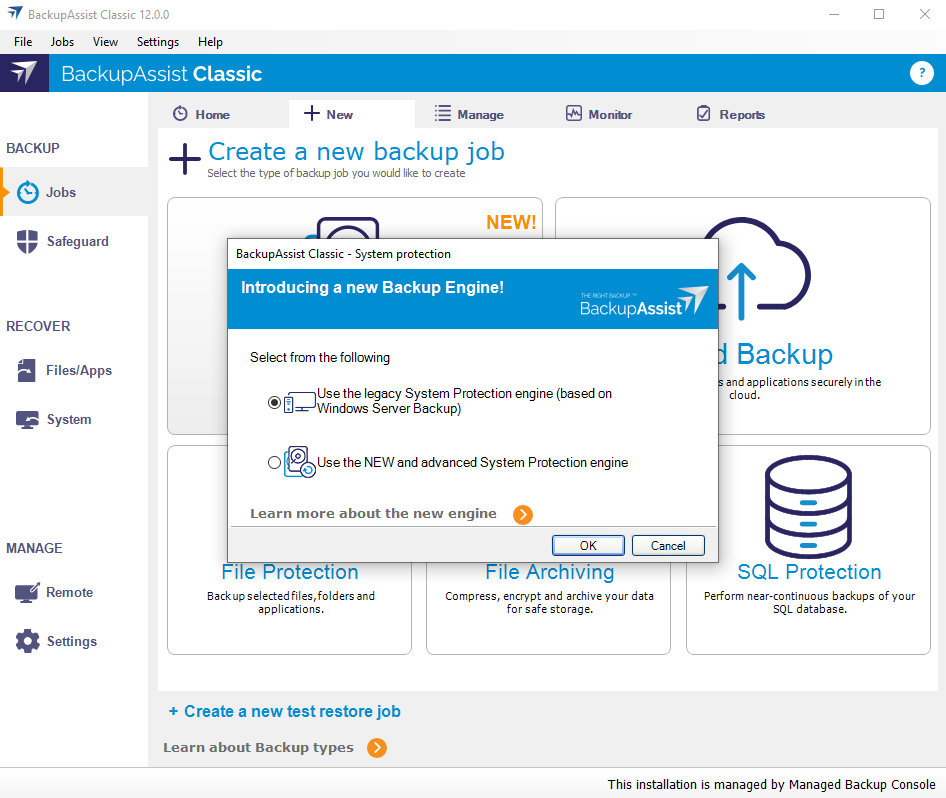The width and height of the screenshot is (946, 798).
Task: Click the NEW! badge on the system protection card
Action: [511, 223]
